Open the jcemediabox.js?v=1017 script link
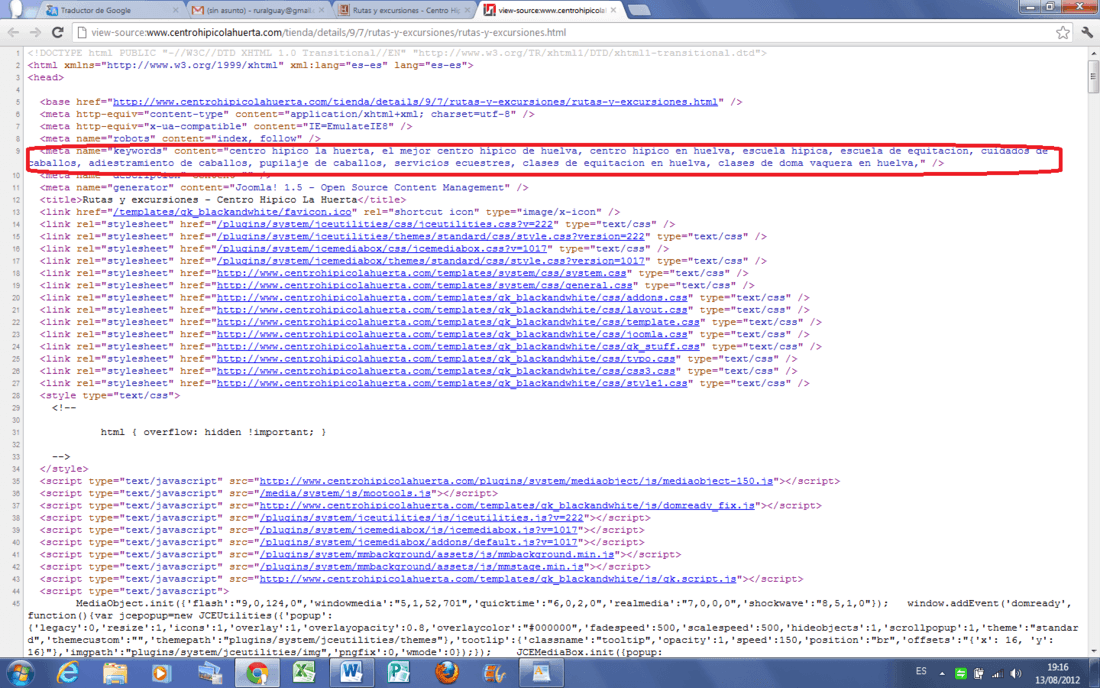 [x=419, y=530]
